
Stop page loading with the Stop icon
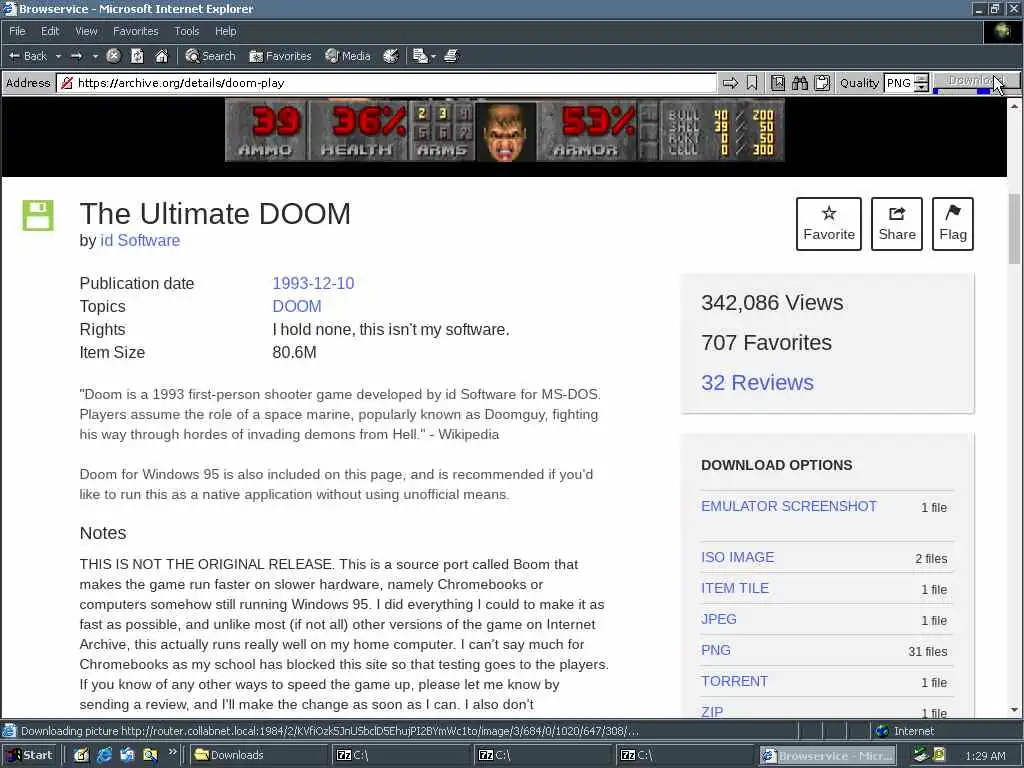113,56
